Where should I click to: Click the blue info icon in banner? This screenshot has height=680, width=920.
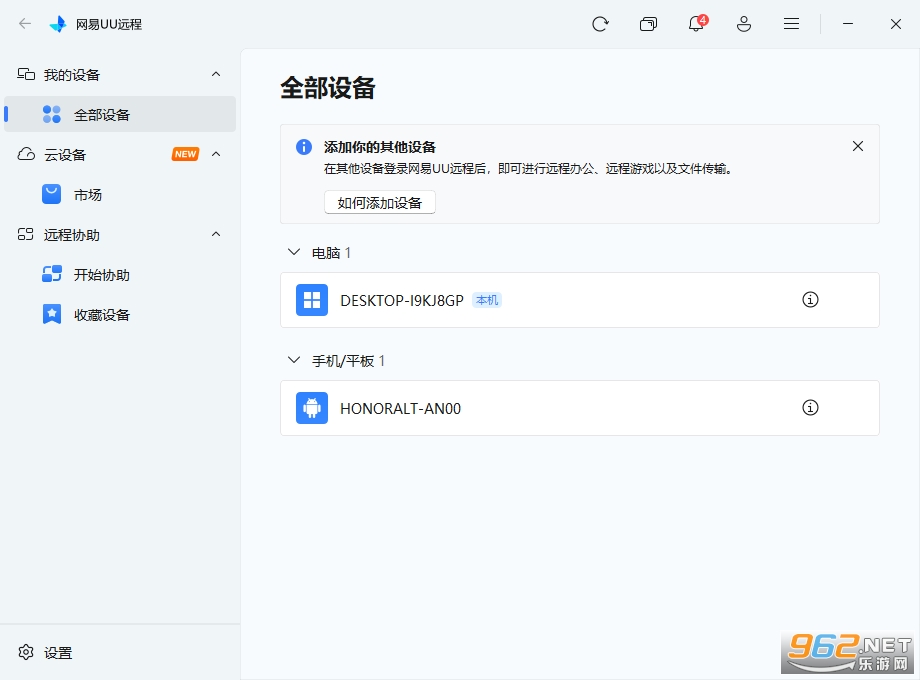coord(304,147)
